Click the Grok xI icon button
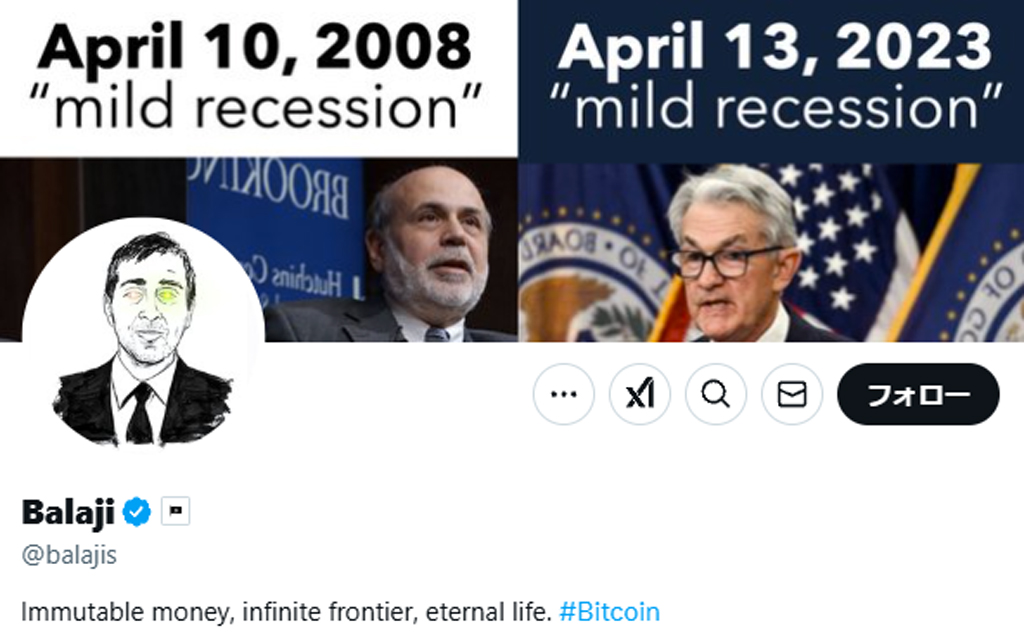 [x=640, y=395]
